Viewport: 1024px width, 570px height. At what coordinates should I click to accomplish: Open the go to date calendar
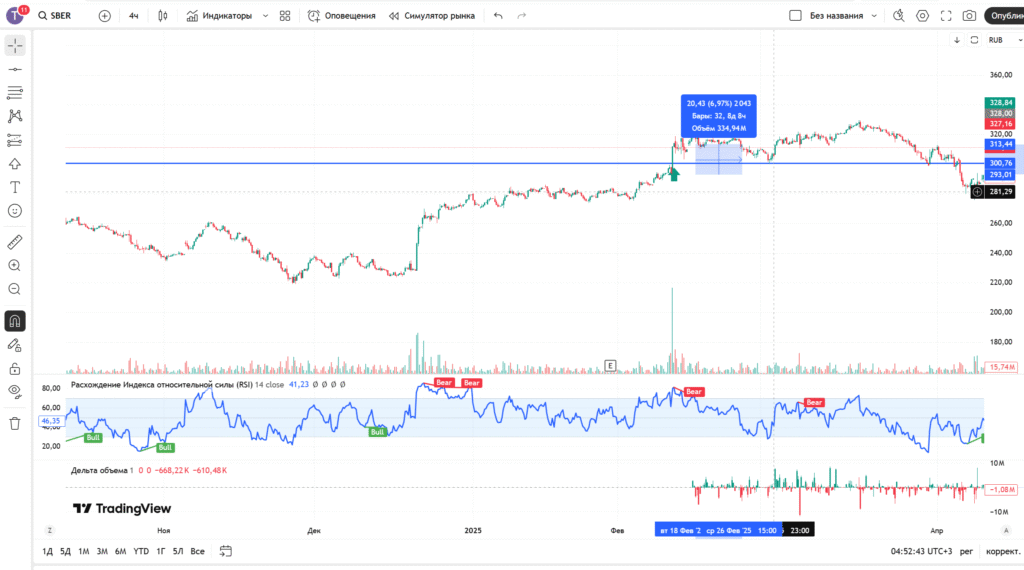225,551
